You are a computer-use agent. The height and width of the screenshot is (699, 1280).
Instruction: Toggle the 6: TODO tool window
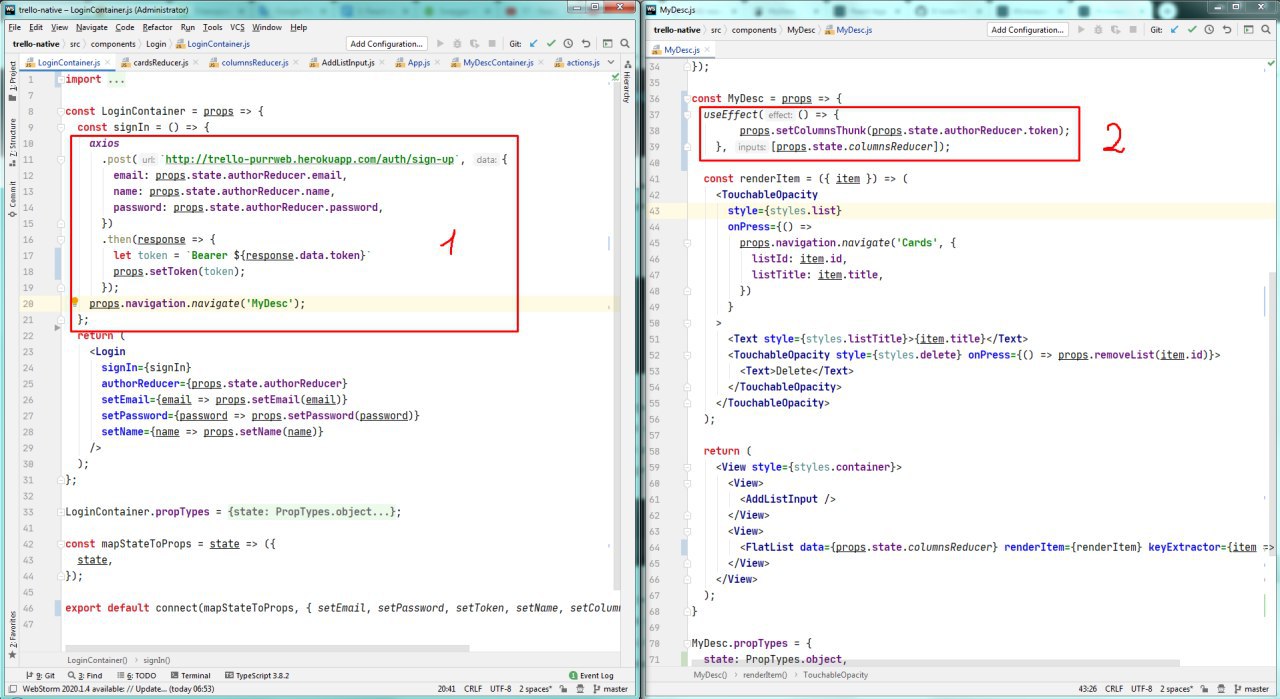coord(137,675)
